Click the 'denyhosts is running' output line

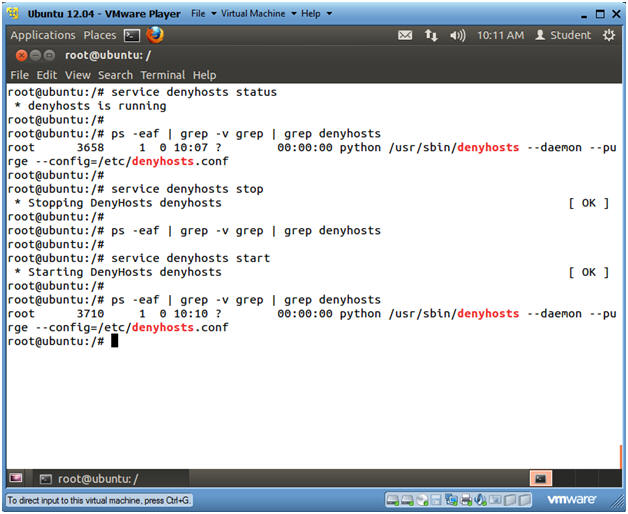click(90, 106)
